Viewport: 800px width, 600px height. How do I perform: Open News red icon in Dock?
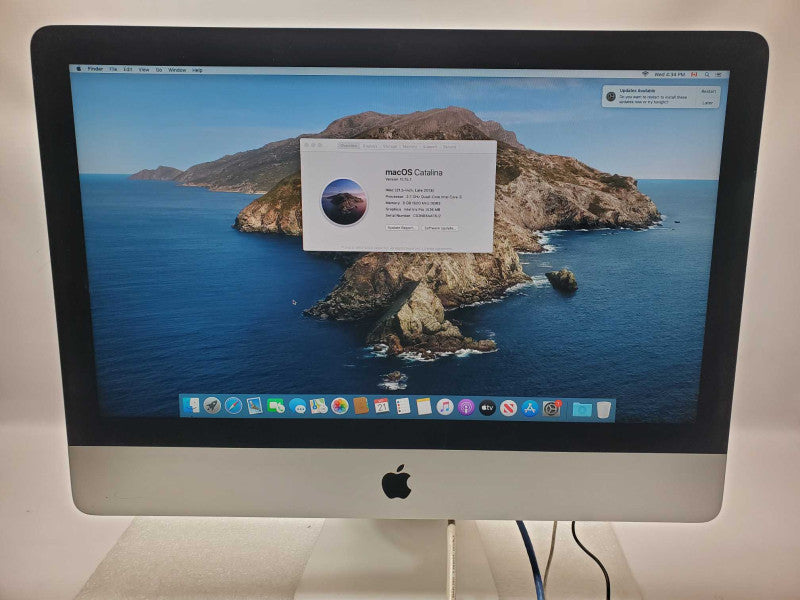pyautogui.click(x=508, y=408)
